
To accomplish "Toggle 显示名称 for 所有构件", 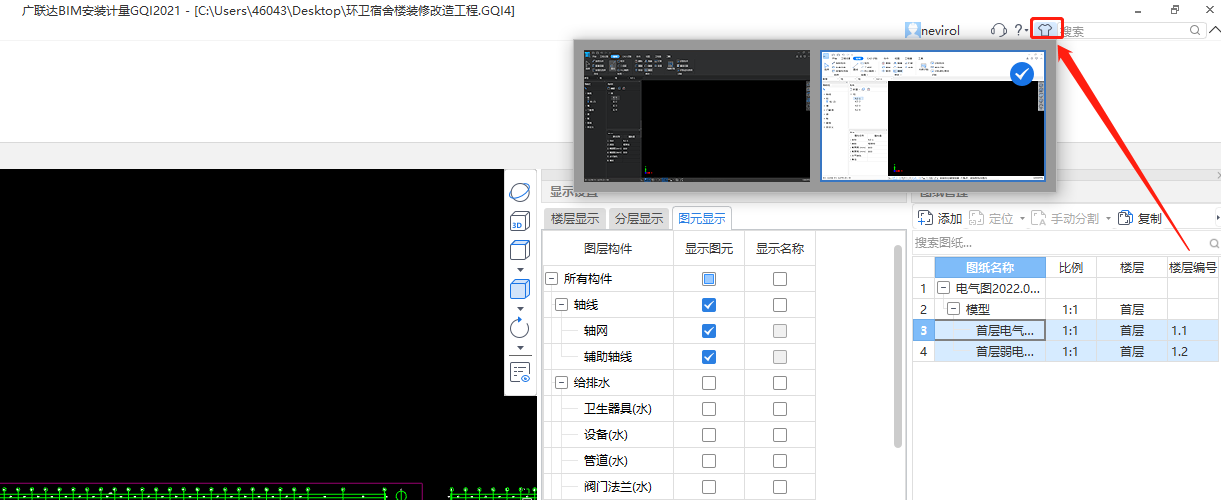I will coord(780,278).
